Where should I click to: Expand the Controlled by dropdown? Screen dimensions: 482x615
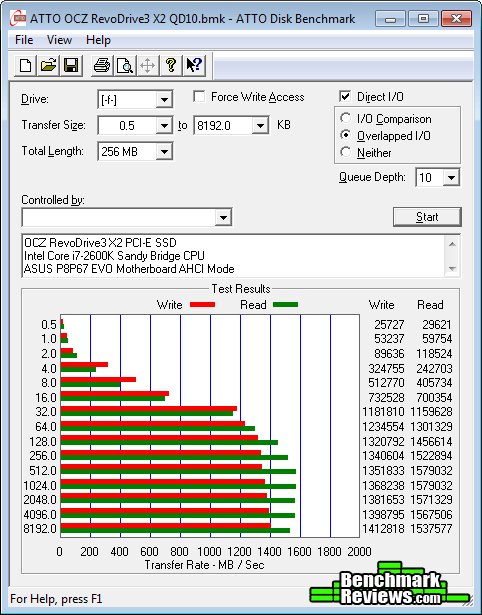click(x=223, y=217)
